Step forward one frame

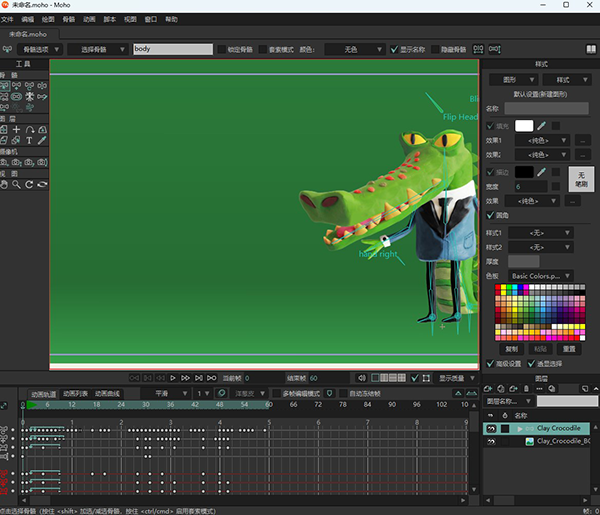coord(199,378)
